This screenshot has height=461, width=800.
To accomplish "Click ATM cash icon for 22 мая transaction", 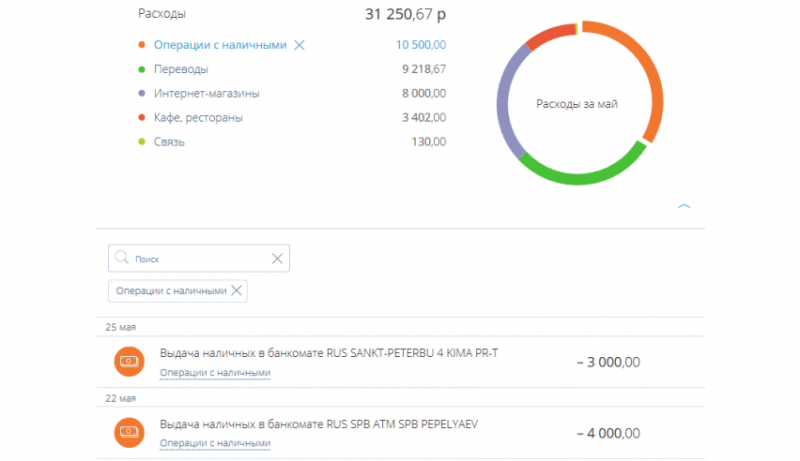I will coord(128,431).
